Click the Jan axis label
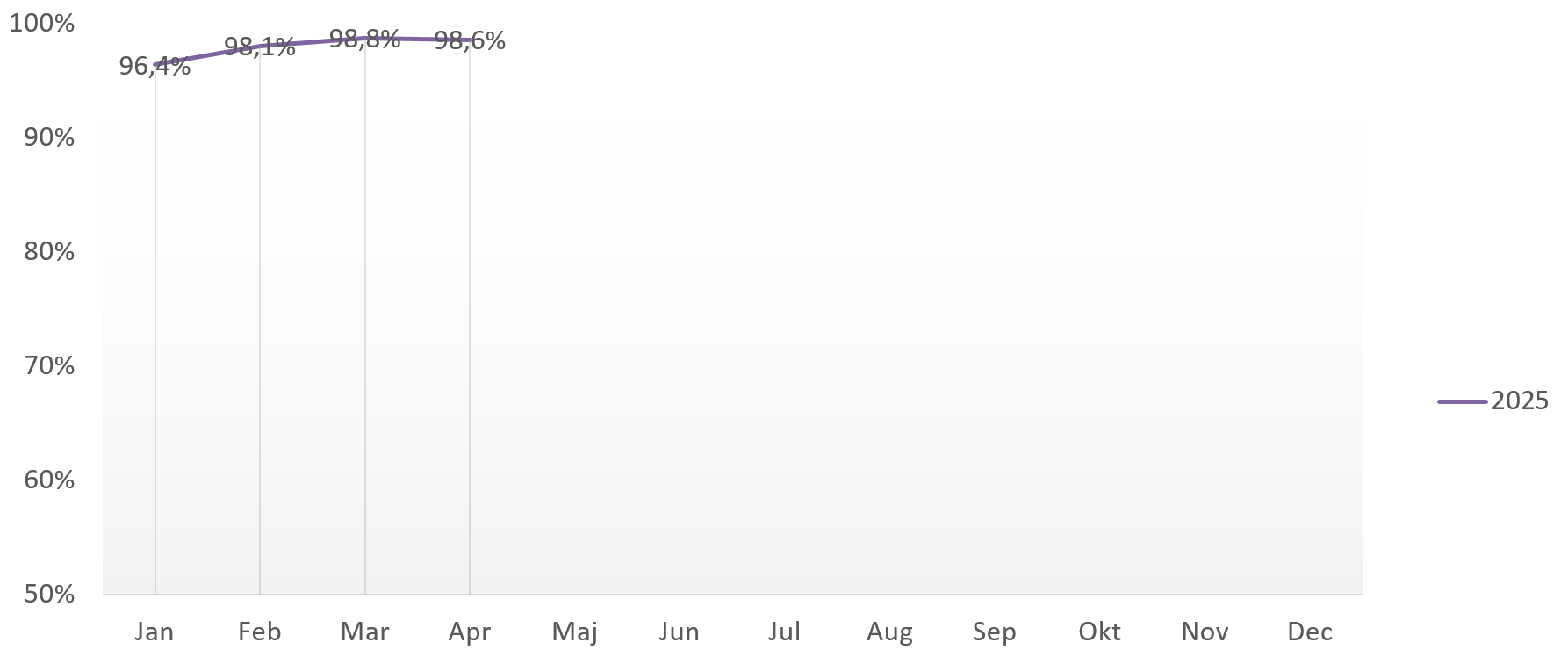 click(155, 632)
